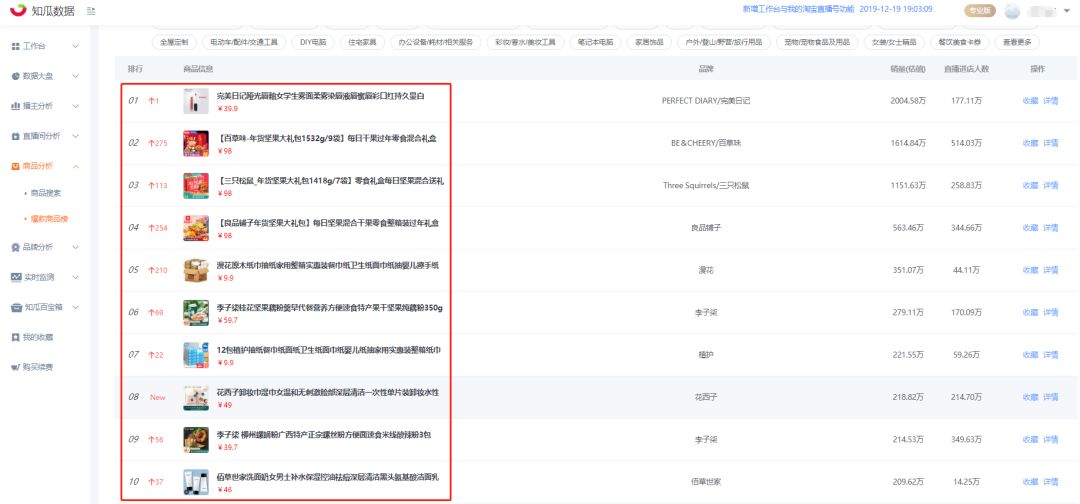Image resolution: width=1080 pixels, height=504 pixels.
Task: Open 花西子 makeup remover wipes thumbnail
Action: (196, 397)
